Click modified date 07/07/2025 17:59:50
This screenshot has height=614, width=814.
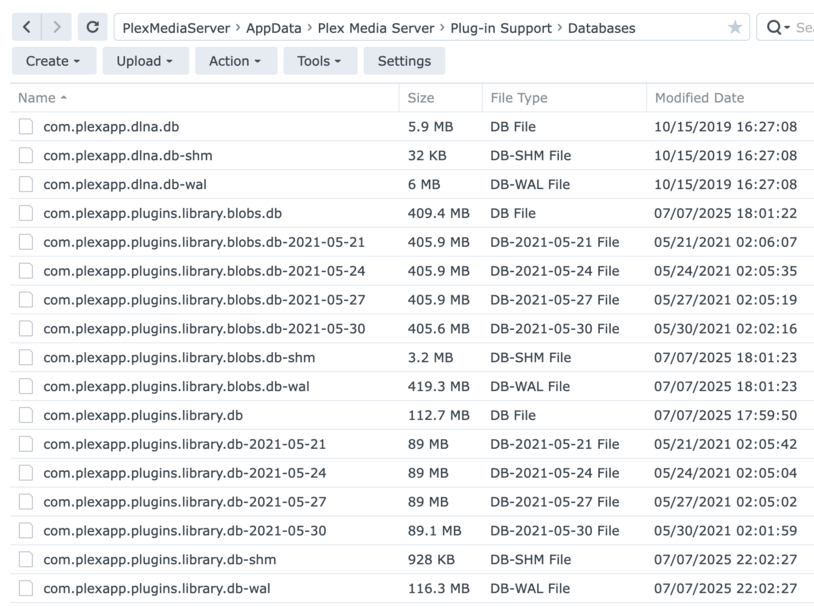point(725,415)
